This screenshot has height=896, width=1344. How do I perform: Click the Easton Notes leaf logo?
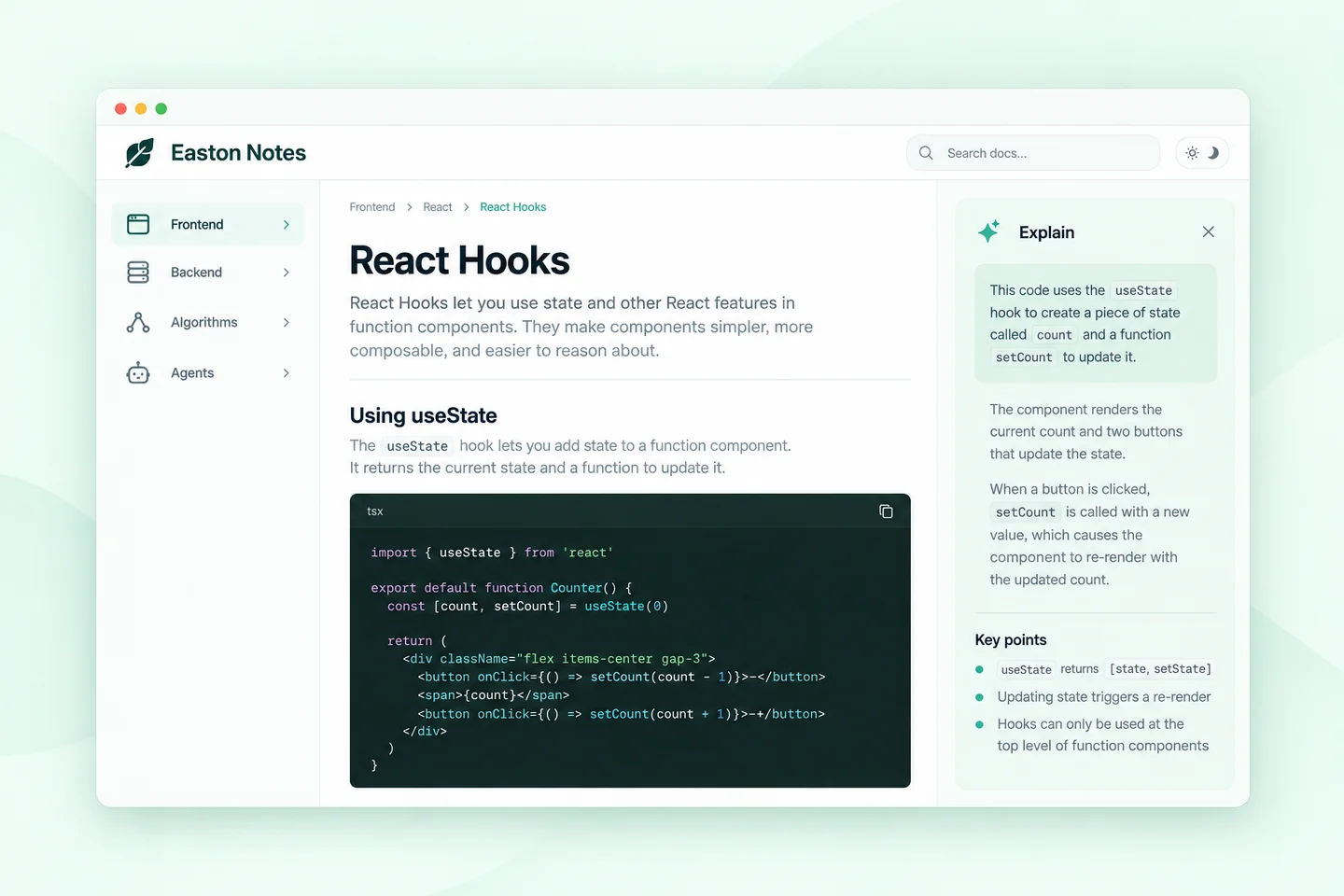[140, 153]
